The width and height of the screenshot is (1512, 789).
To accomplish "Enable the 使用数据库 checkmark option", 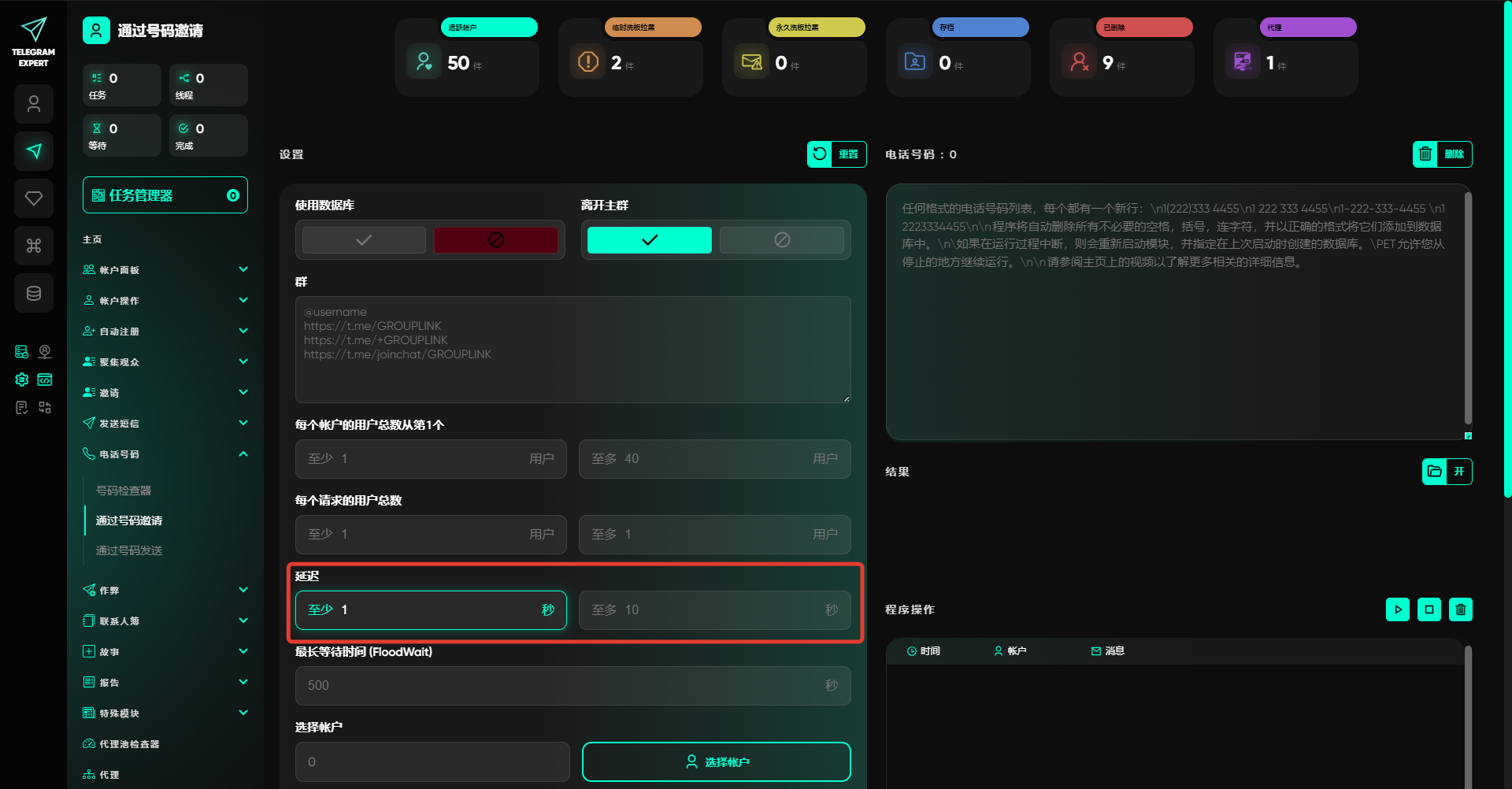I will point(364,240).
